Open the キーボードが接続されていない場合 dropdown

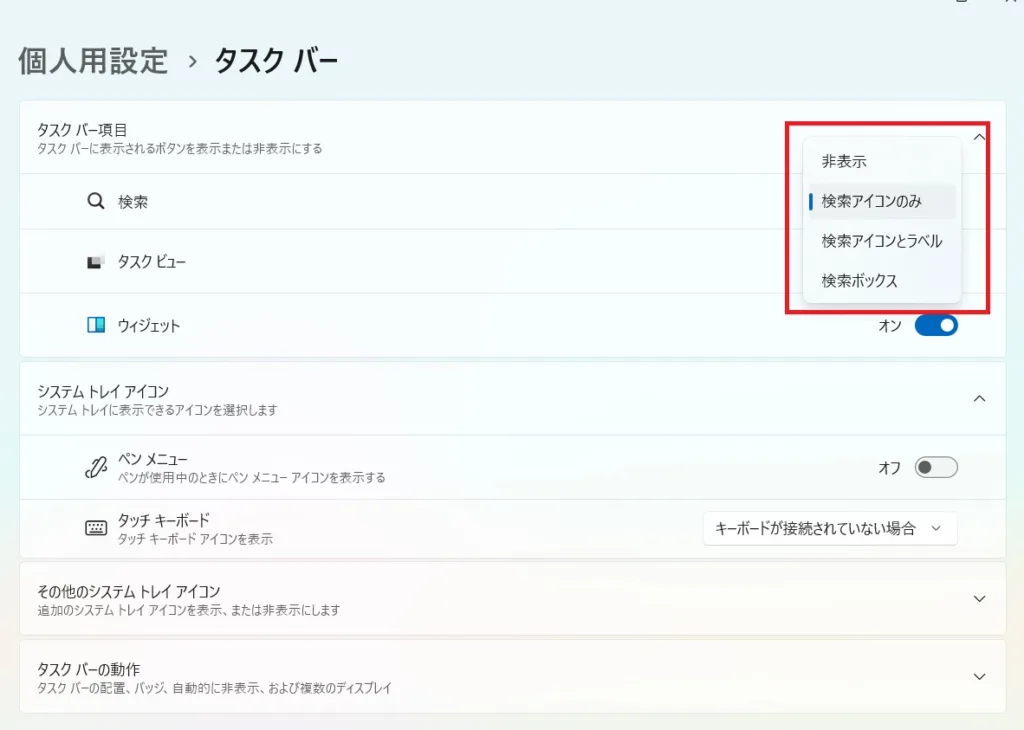tap(829, 529)
